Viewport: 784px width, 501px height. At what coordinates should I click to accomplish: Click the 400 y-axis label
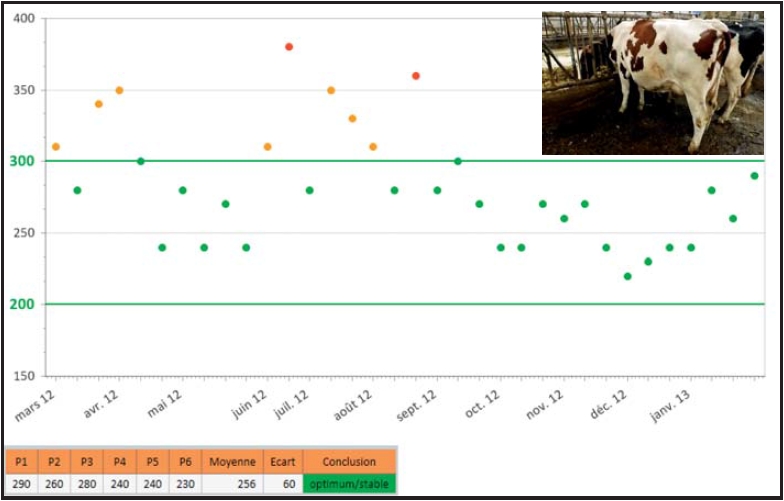click(25, 19)
